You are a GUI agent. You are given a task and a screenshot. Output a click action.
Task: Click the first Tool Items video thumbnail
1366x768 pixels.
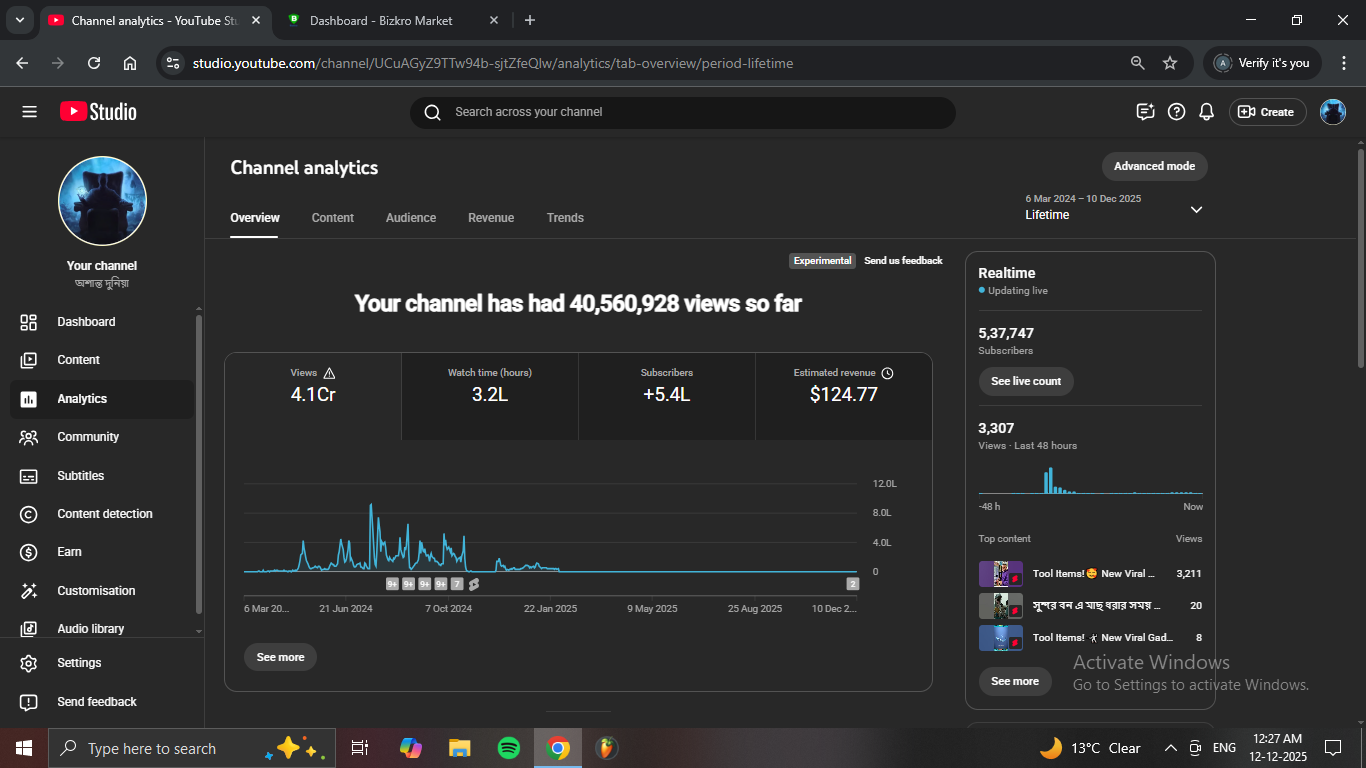[x=1000, y=574]
